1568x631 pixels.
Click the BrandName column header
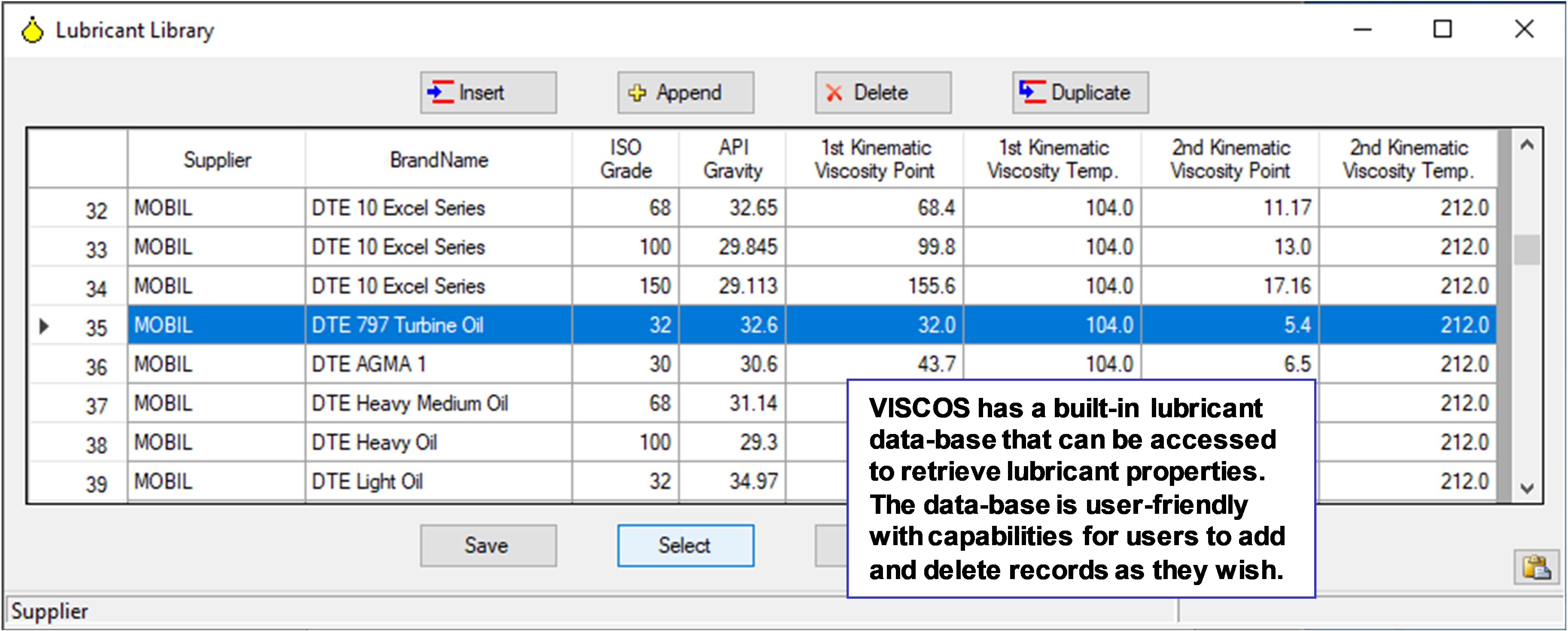[439, 159]
